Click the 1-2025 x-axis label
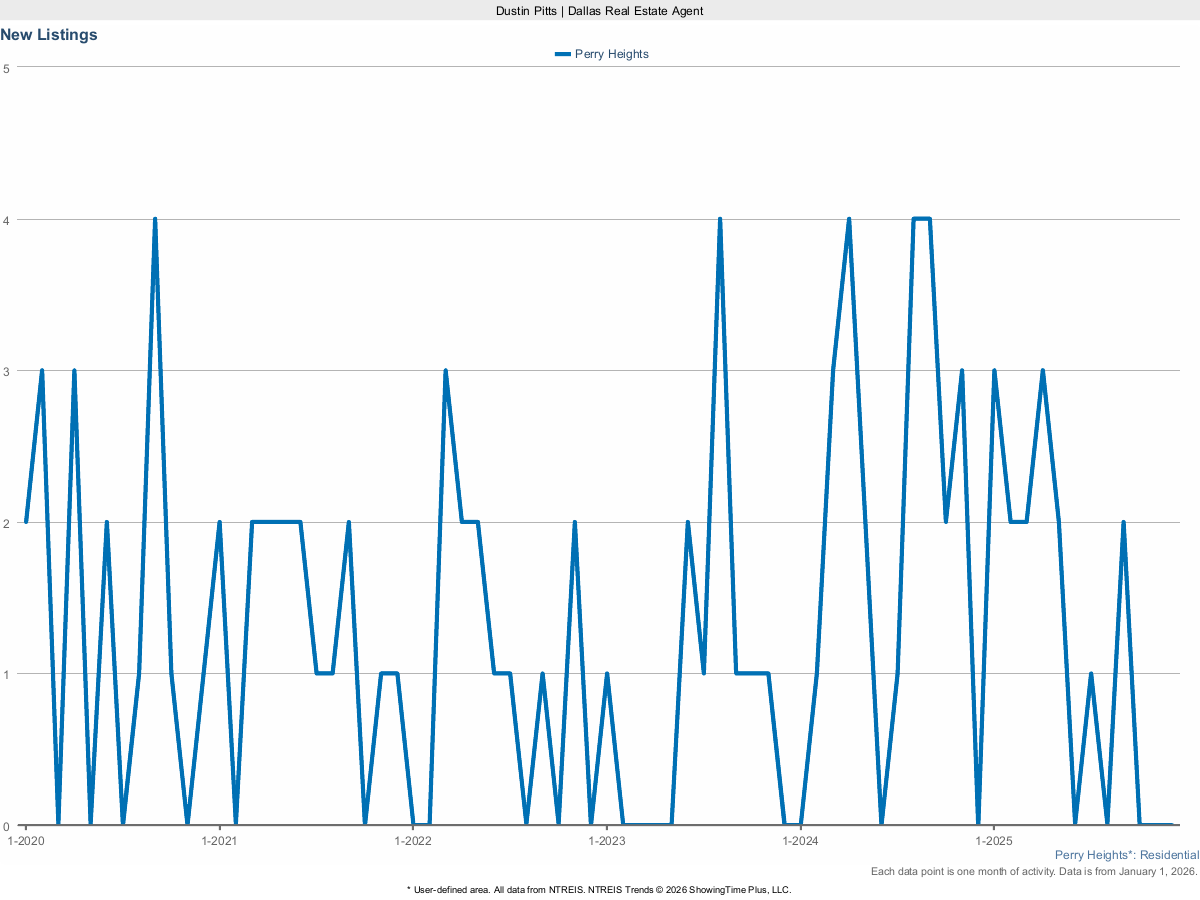This screenshot has height=900, width=1200. [993, 841]
